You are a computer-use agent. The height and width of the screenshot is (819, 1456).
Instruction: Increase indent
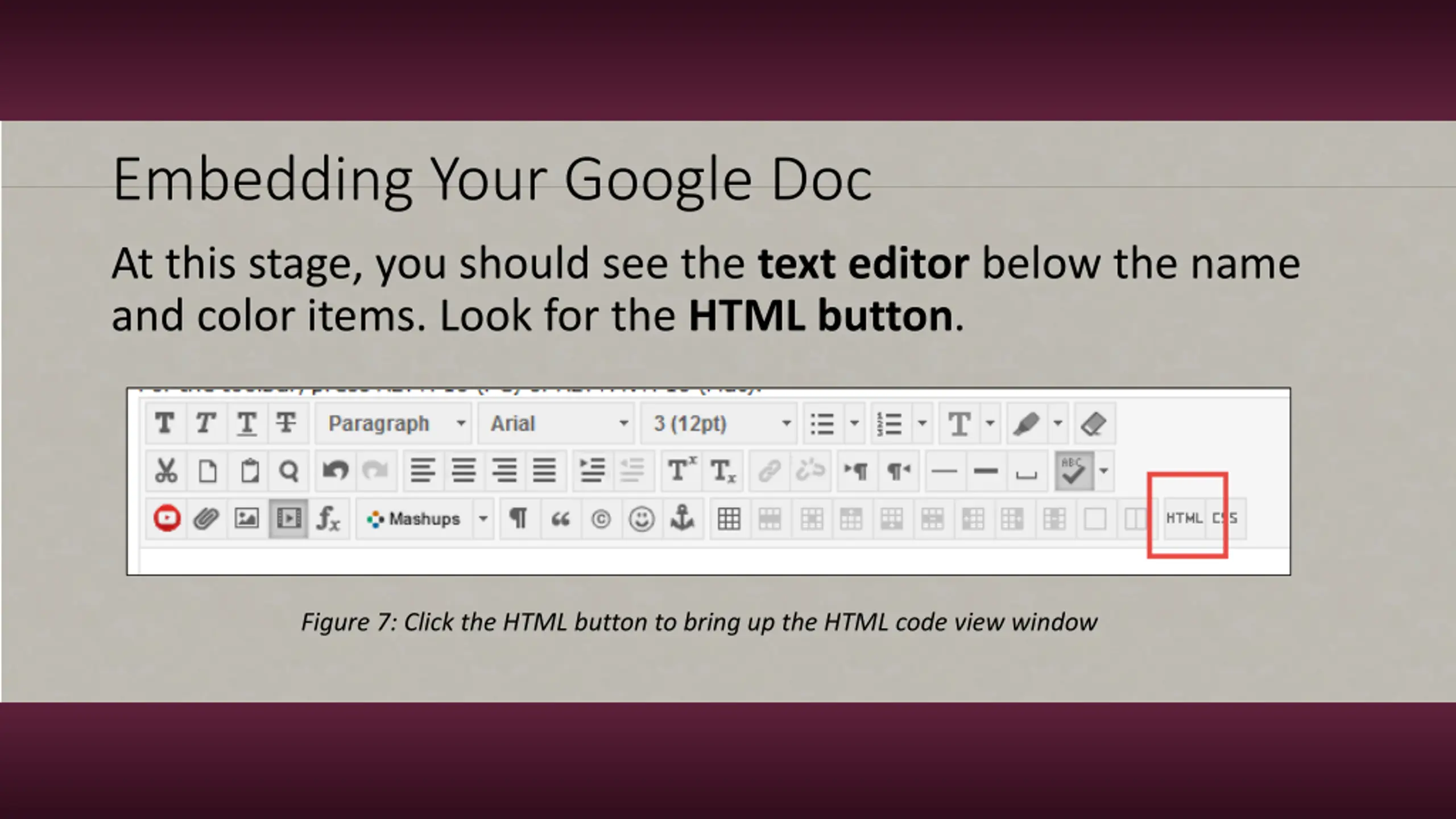(592, 471)
